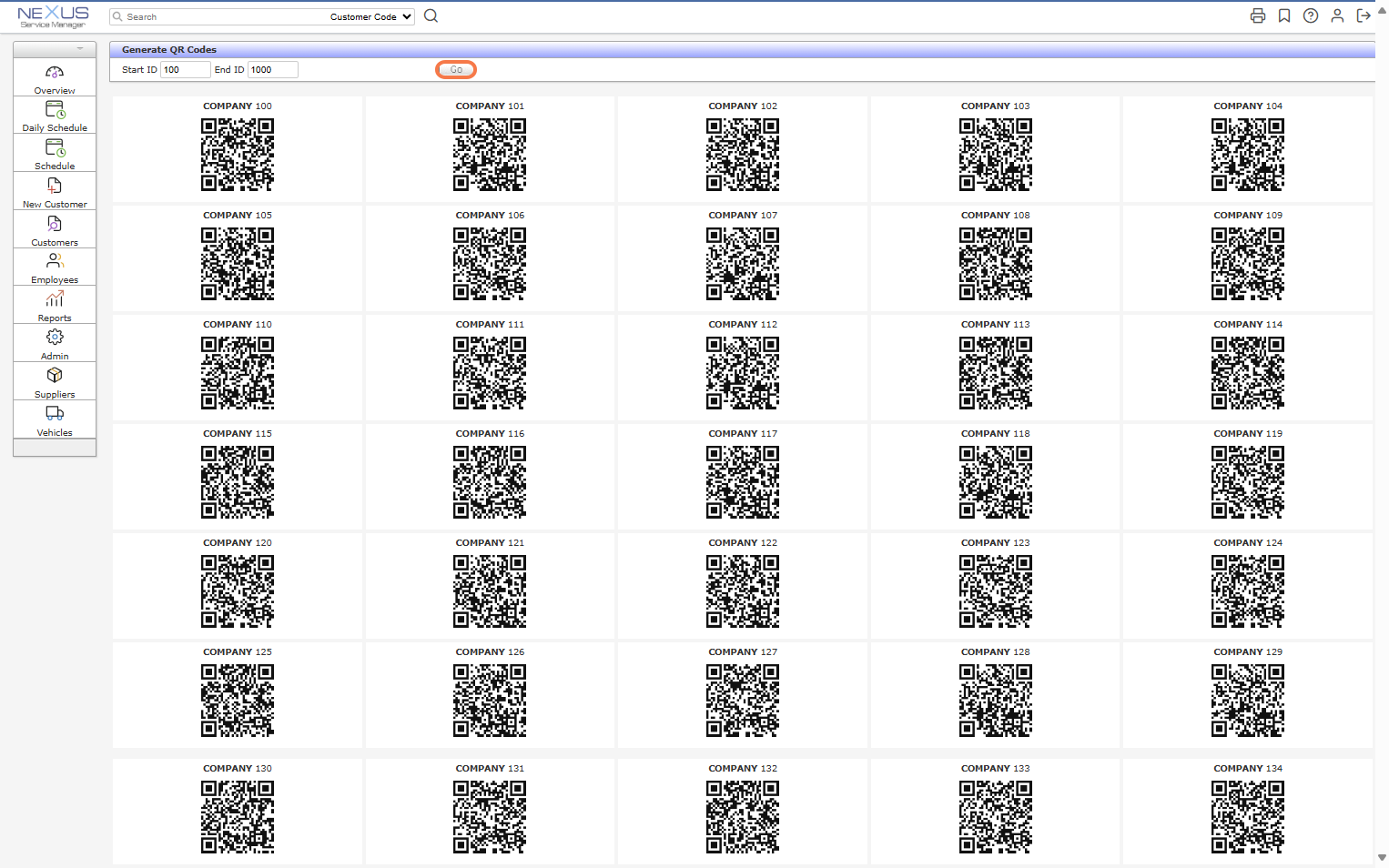The height and width of the screenshot is (868, 1389).
Task: Focus the Start ID field
Action: coord(185,70)
